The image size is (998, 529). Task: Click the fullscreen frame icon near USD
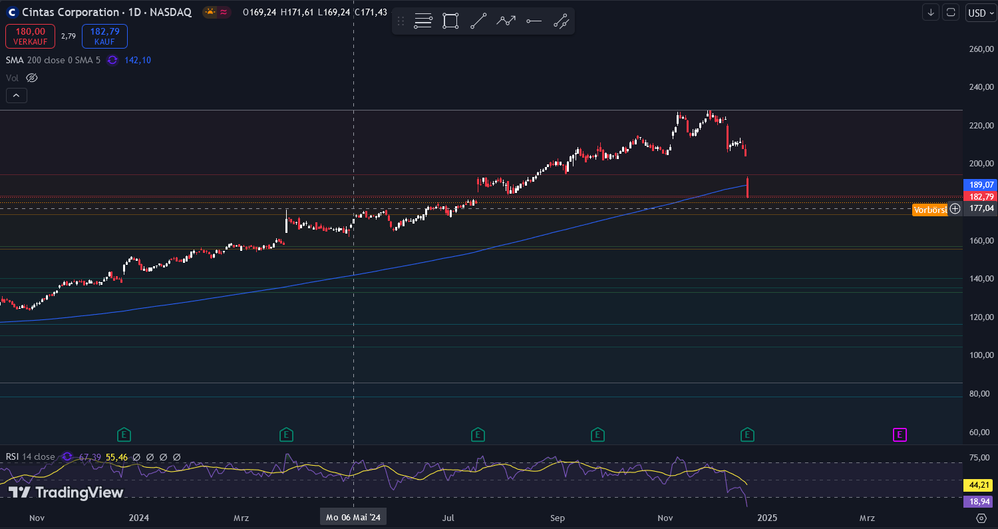click(x=951, y=12)
